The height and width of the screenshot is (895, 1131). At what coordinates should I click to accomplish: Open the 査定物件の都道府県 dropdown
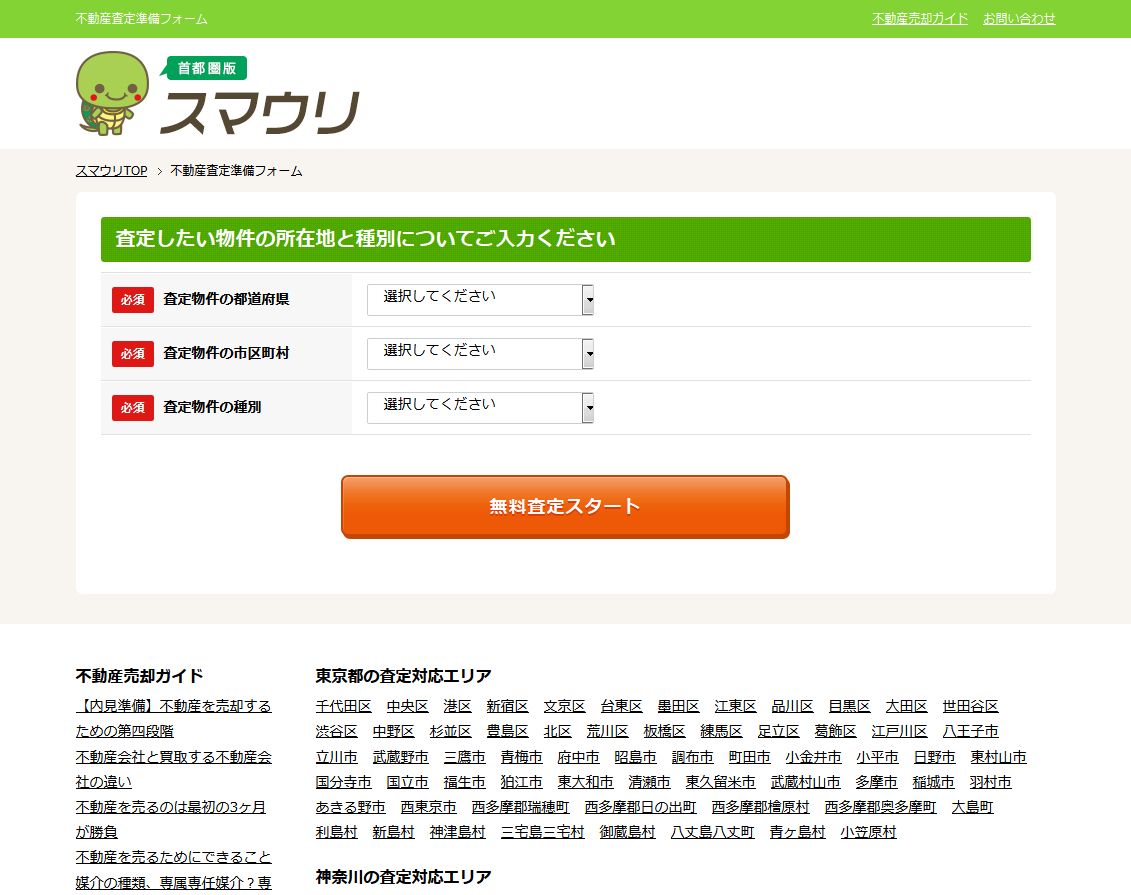480,299
